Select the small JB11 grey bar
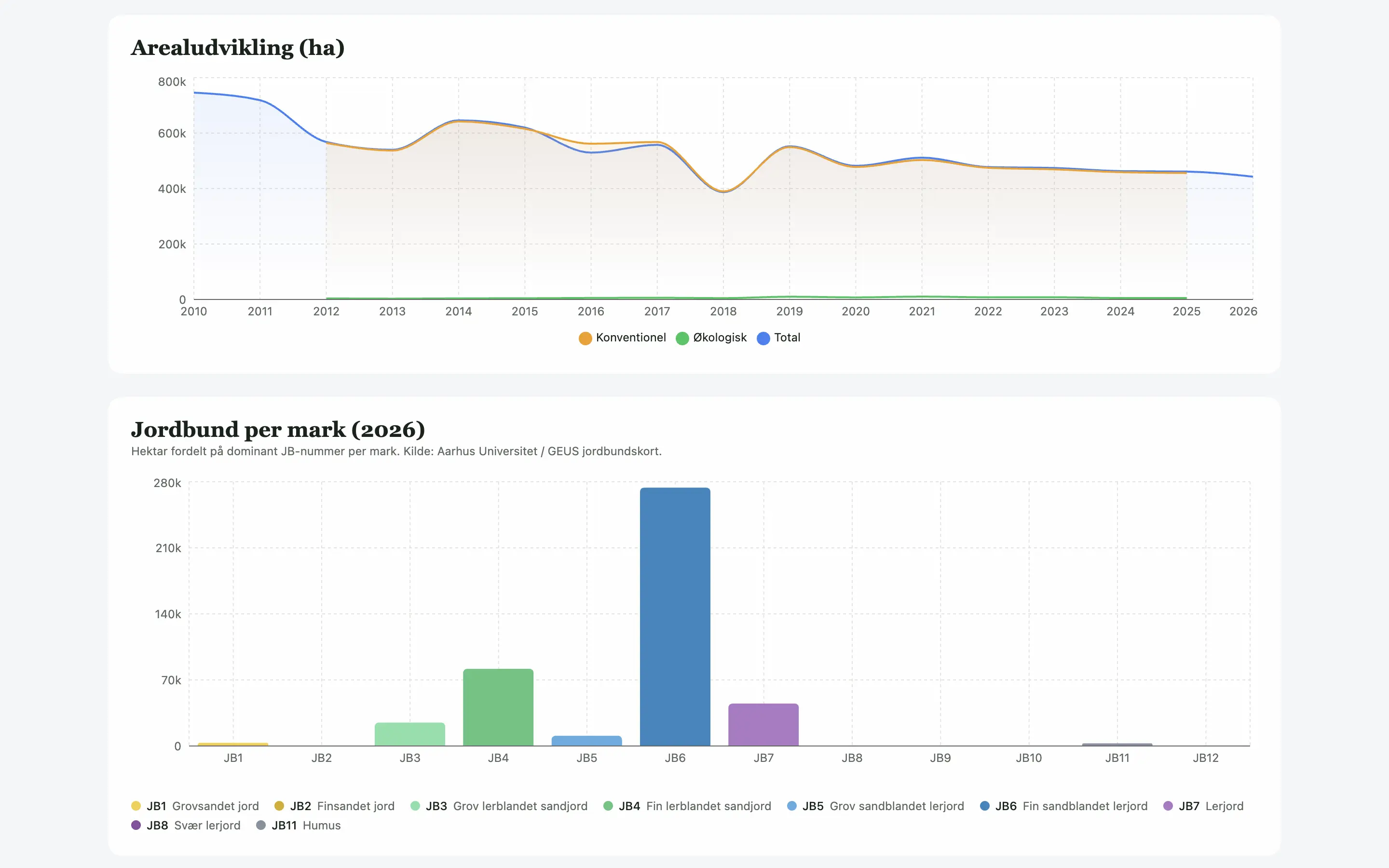 point(1117,744)
